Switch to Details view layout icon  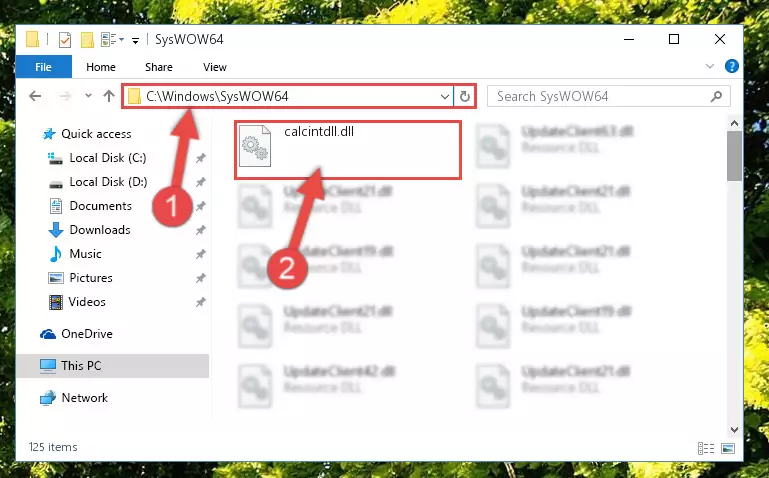[706, 448]
